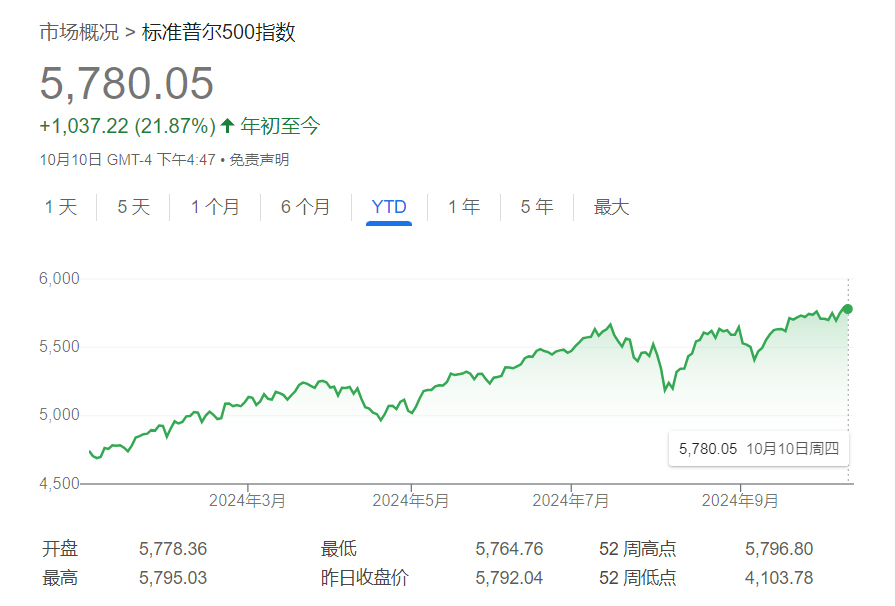Click the low value 5,764.76
Viewport: 895px width, 606px height.
pyautogui.click(x=509, y=549)
